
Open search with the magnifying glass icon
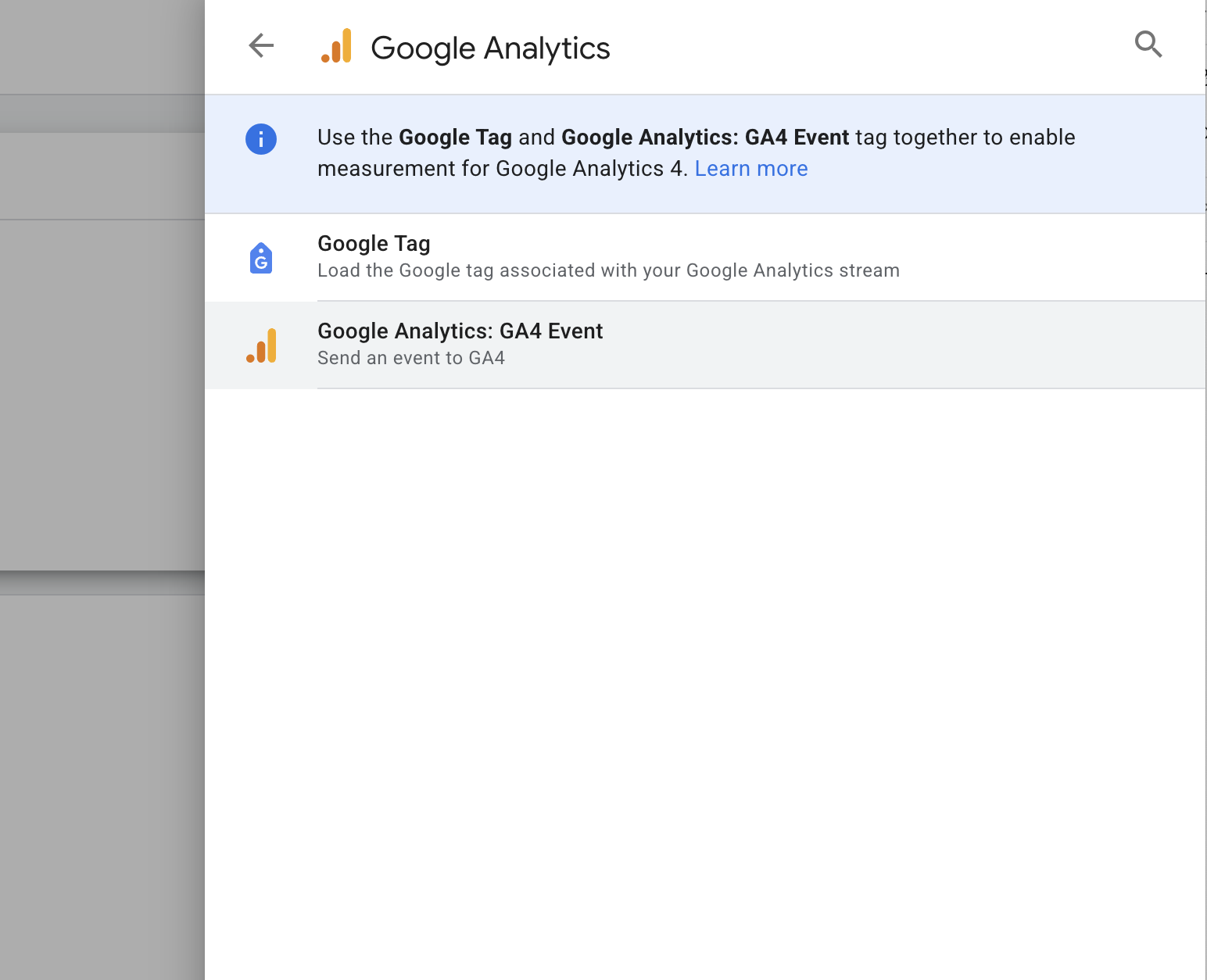click(1148, 45)
